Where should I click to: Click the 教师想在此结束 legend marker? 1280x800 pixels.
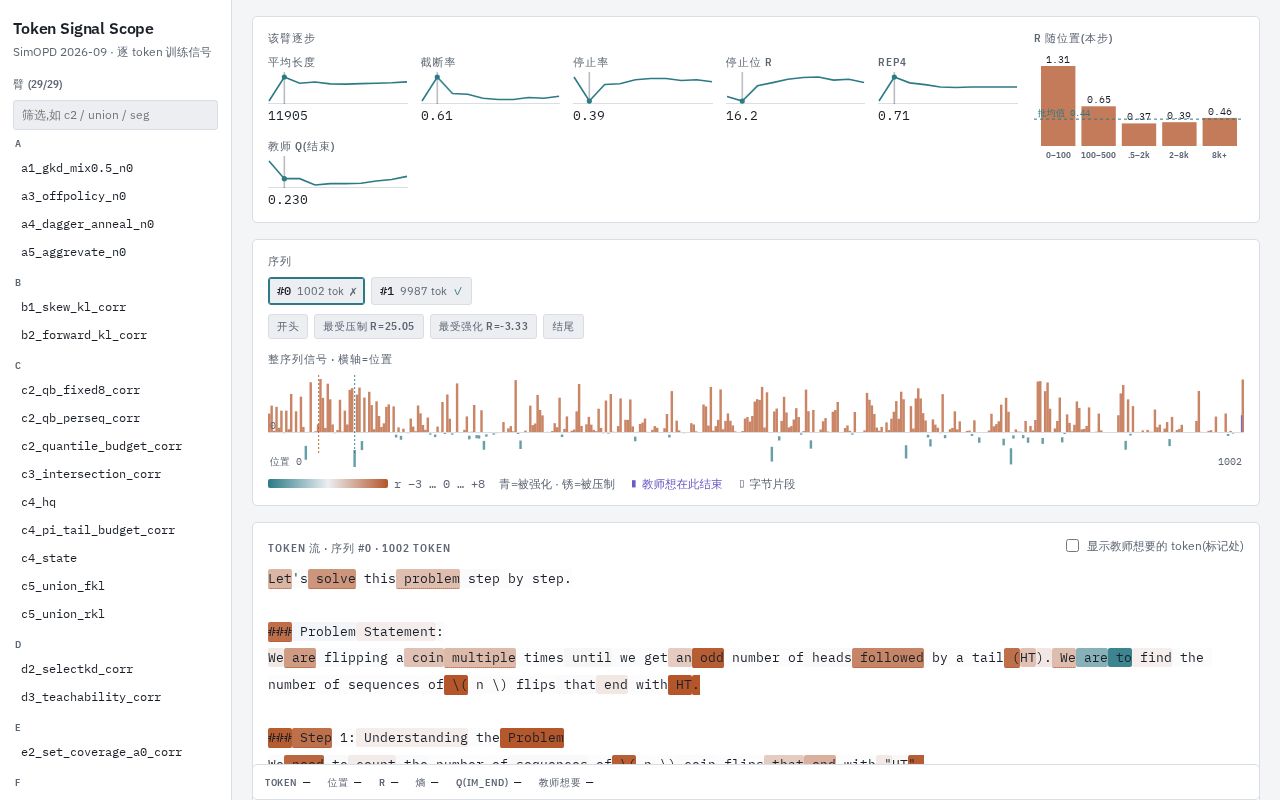[676, 484]
